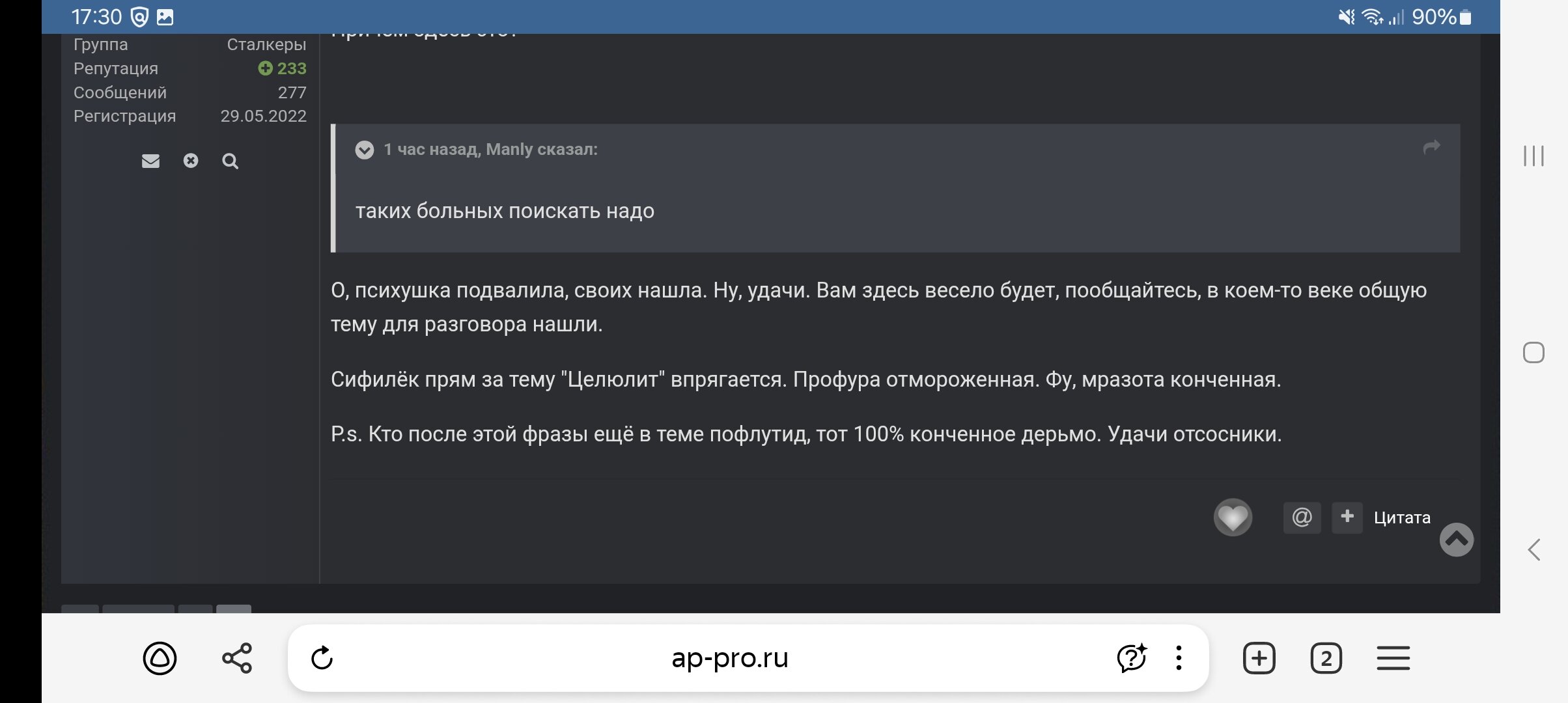
Task: Add post to multi-quote with plus
Action: [1347, 517]
